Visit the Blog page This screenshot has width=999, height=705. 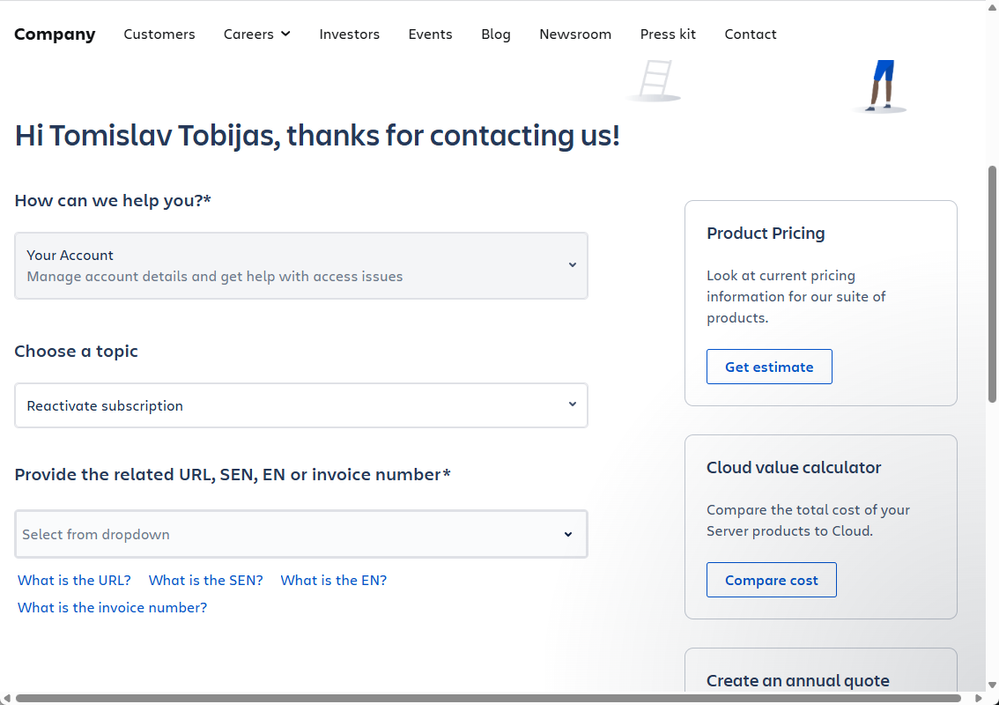(496, 34)
